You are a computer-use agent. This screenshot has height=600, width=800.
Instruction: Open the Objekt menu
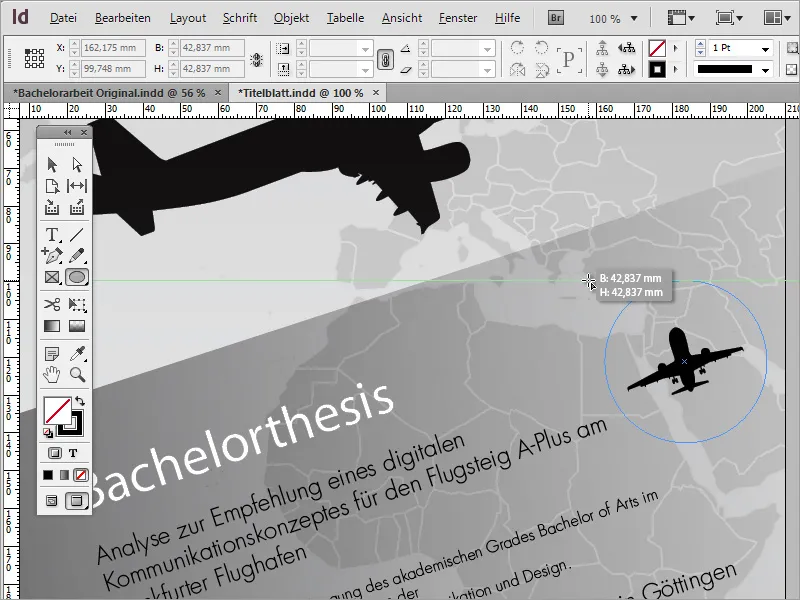pos(291,18)
